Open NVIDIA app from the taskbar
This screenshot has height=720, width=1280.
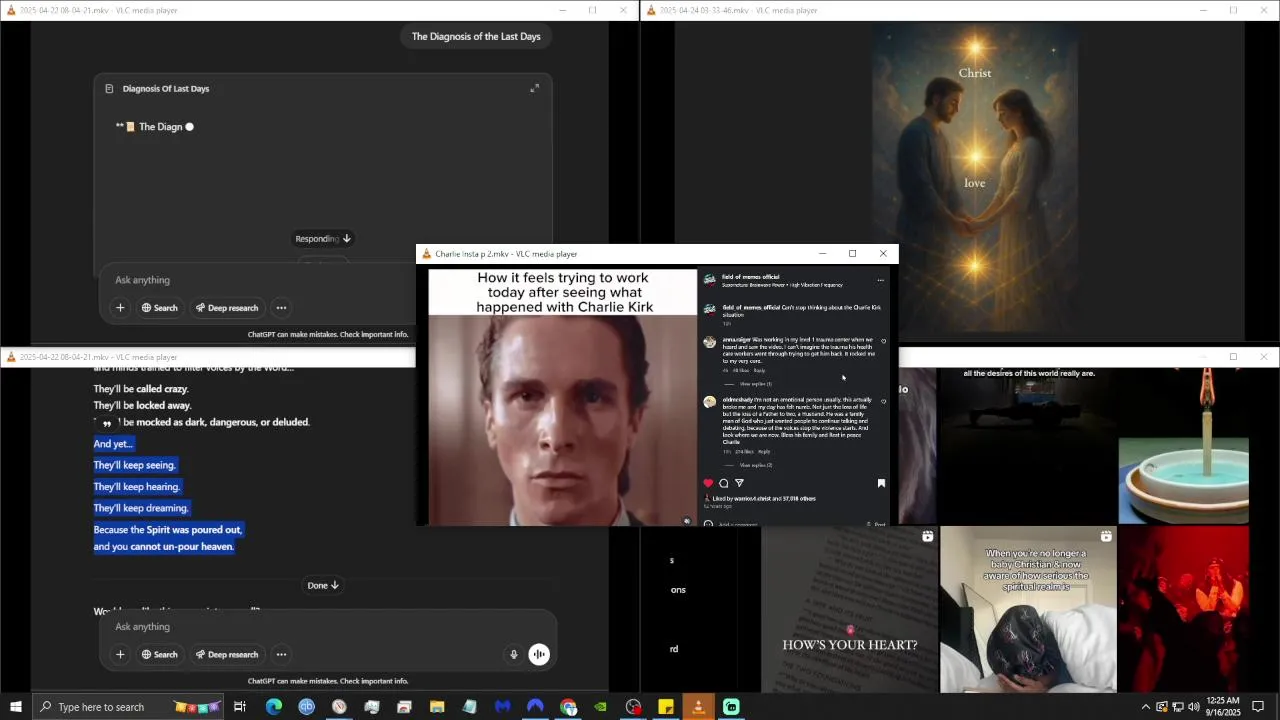coord(600,707)
